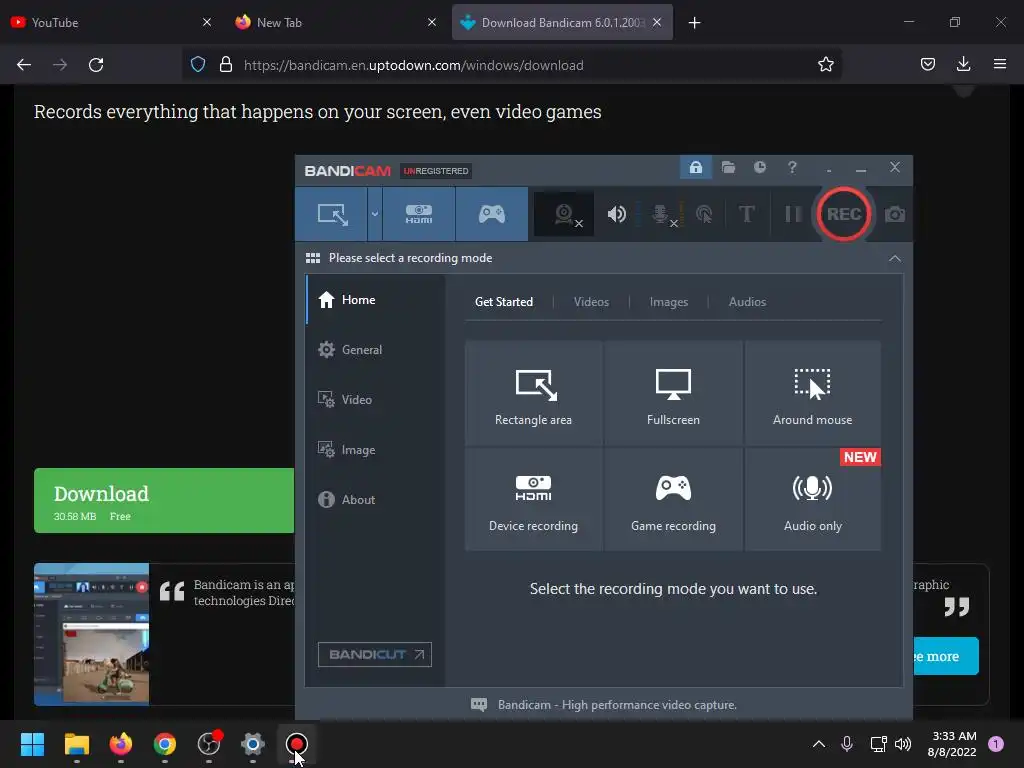This screenshot has width=1024, height=768.
Task: Choose Around mouse recording tile
Action: pos(813,393)
